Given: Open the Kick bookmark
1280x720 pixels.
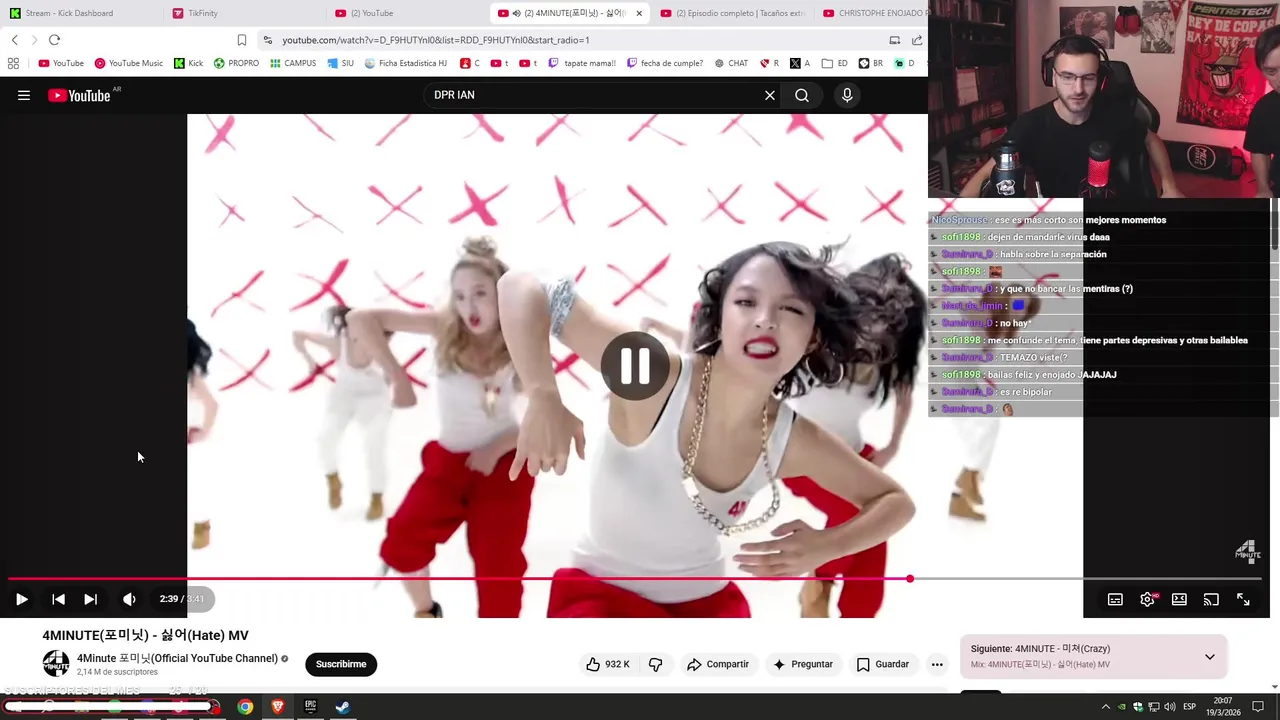Looking at the screenshot, I should [x=188, y=63].
